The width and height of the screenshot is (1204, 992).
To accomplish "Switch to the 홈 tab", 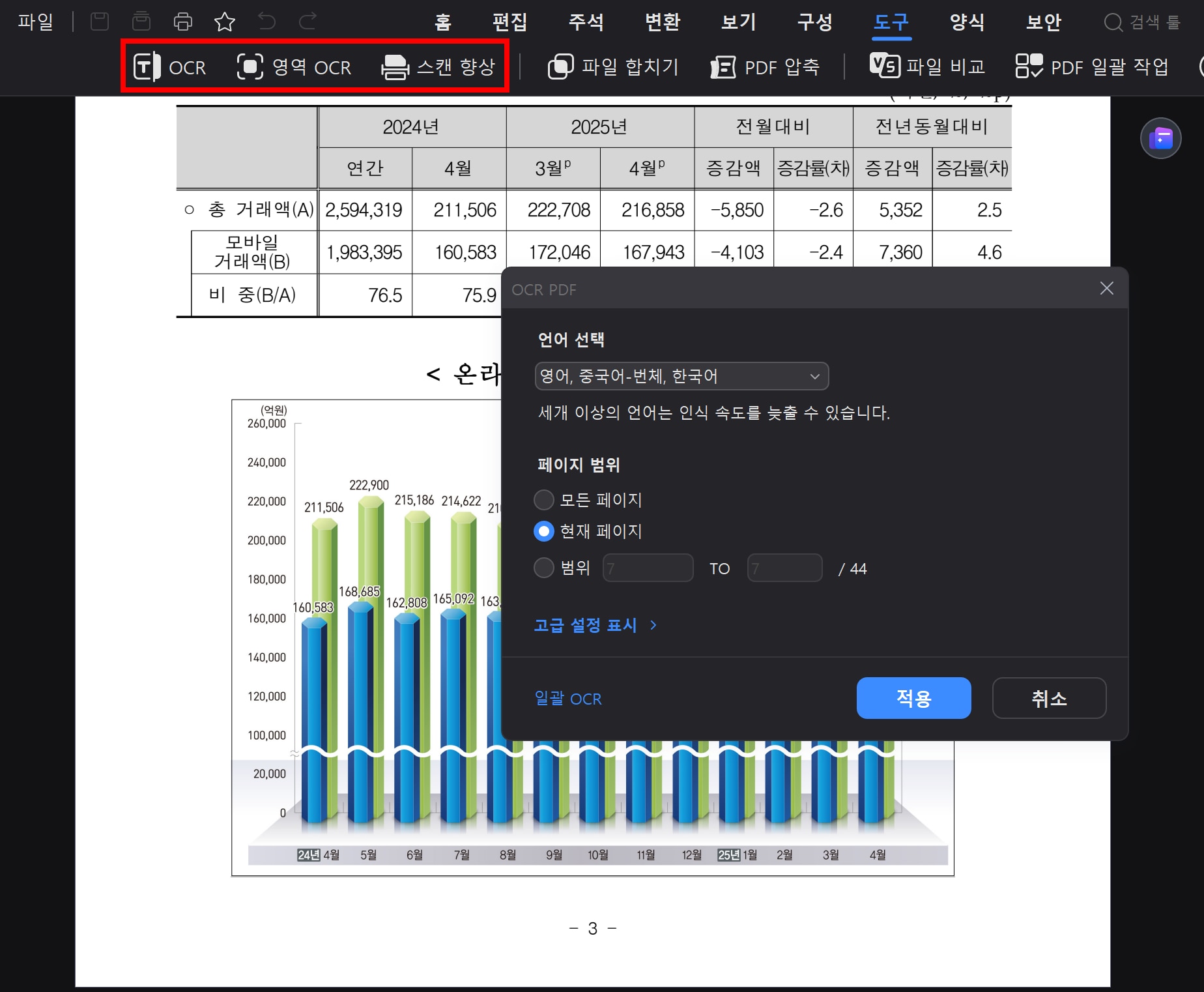I will 443,22.
